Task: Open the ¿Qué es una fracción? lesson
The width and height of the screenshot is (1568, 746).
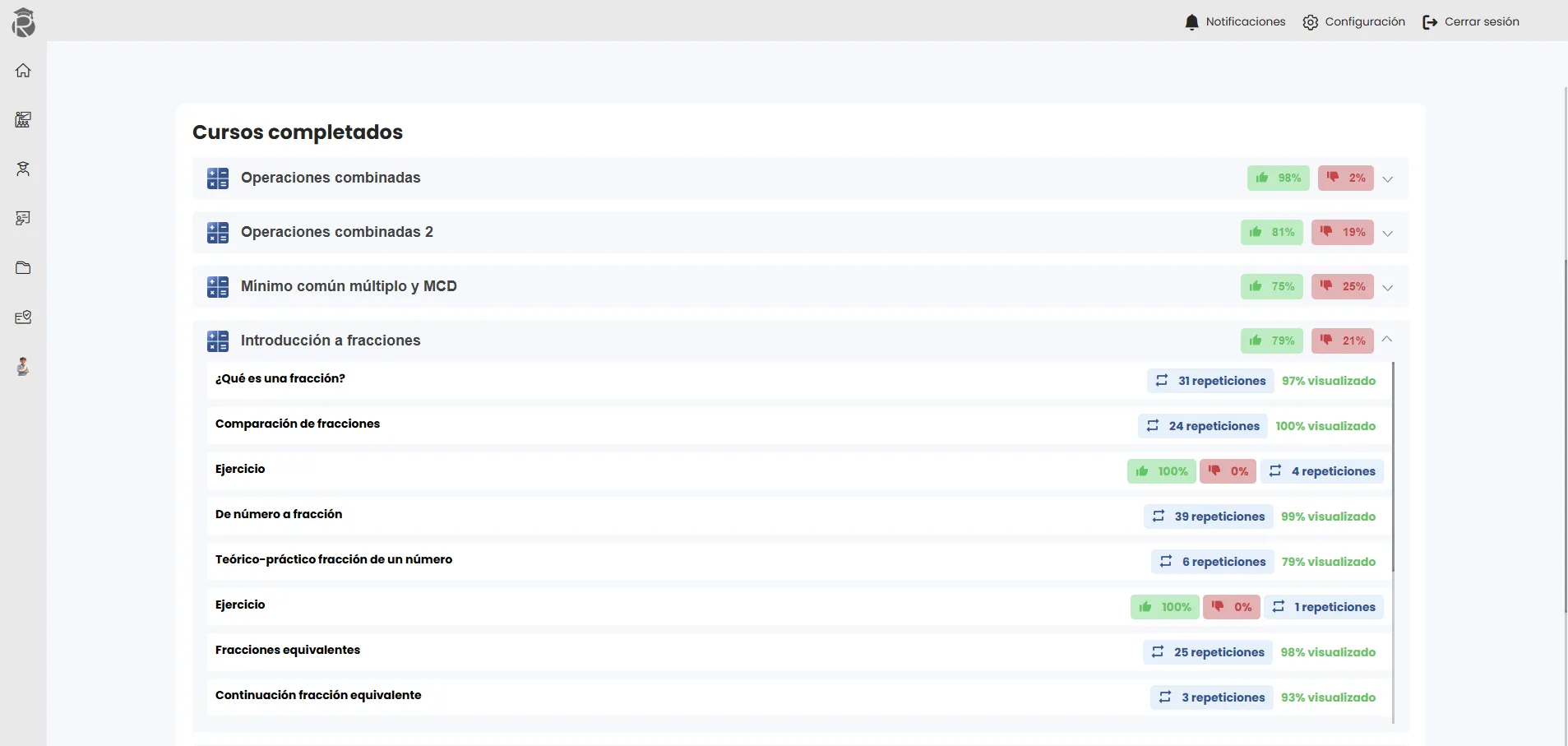Action: click(x=280, y=378)
